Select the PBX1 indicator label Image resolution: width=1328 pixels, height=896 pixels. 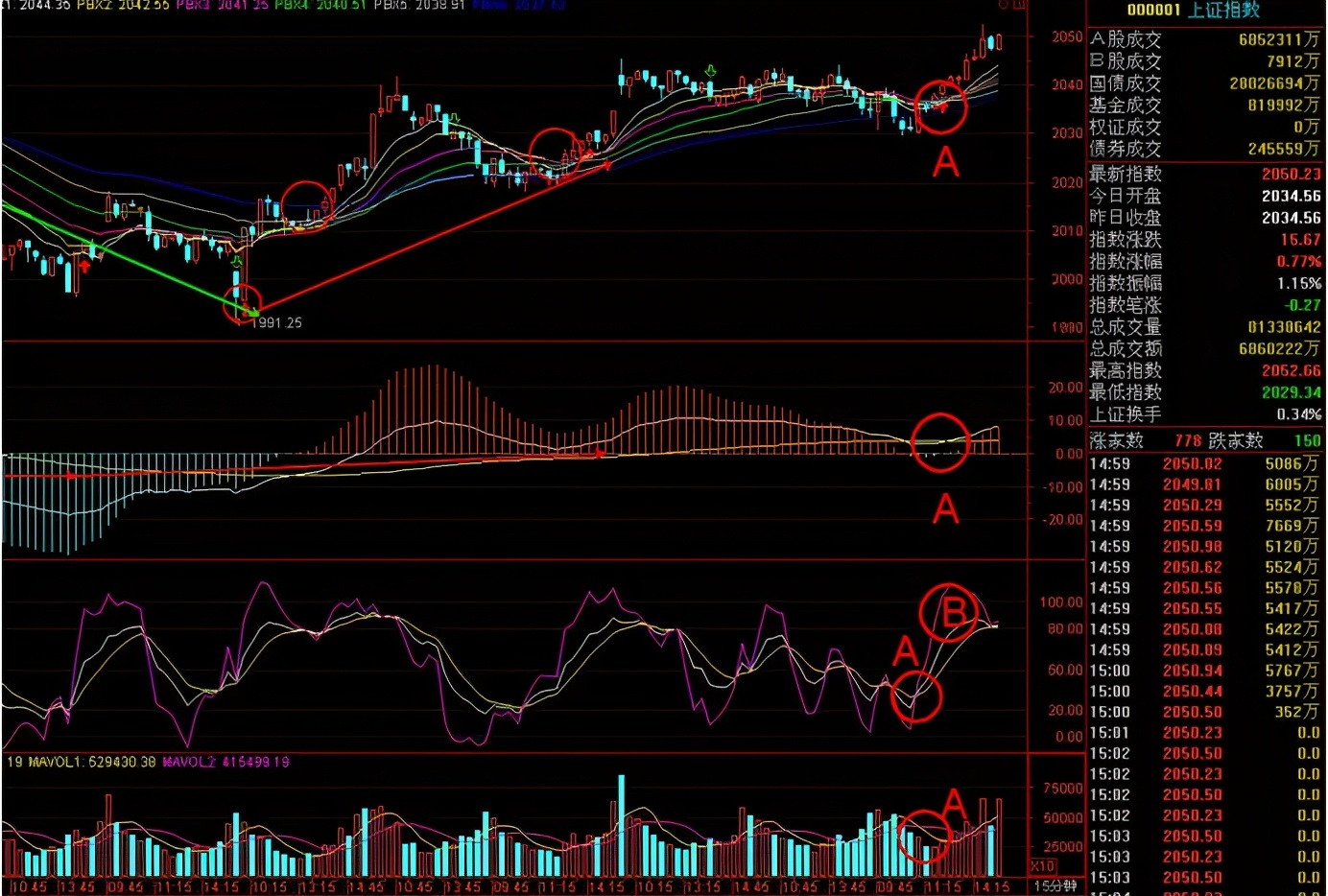point(6,6)
